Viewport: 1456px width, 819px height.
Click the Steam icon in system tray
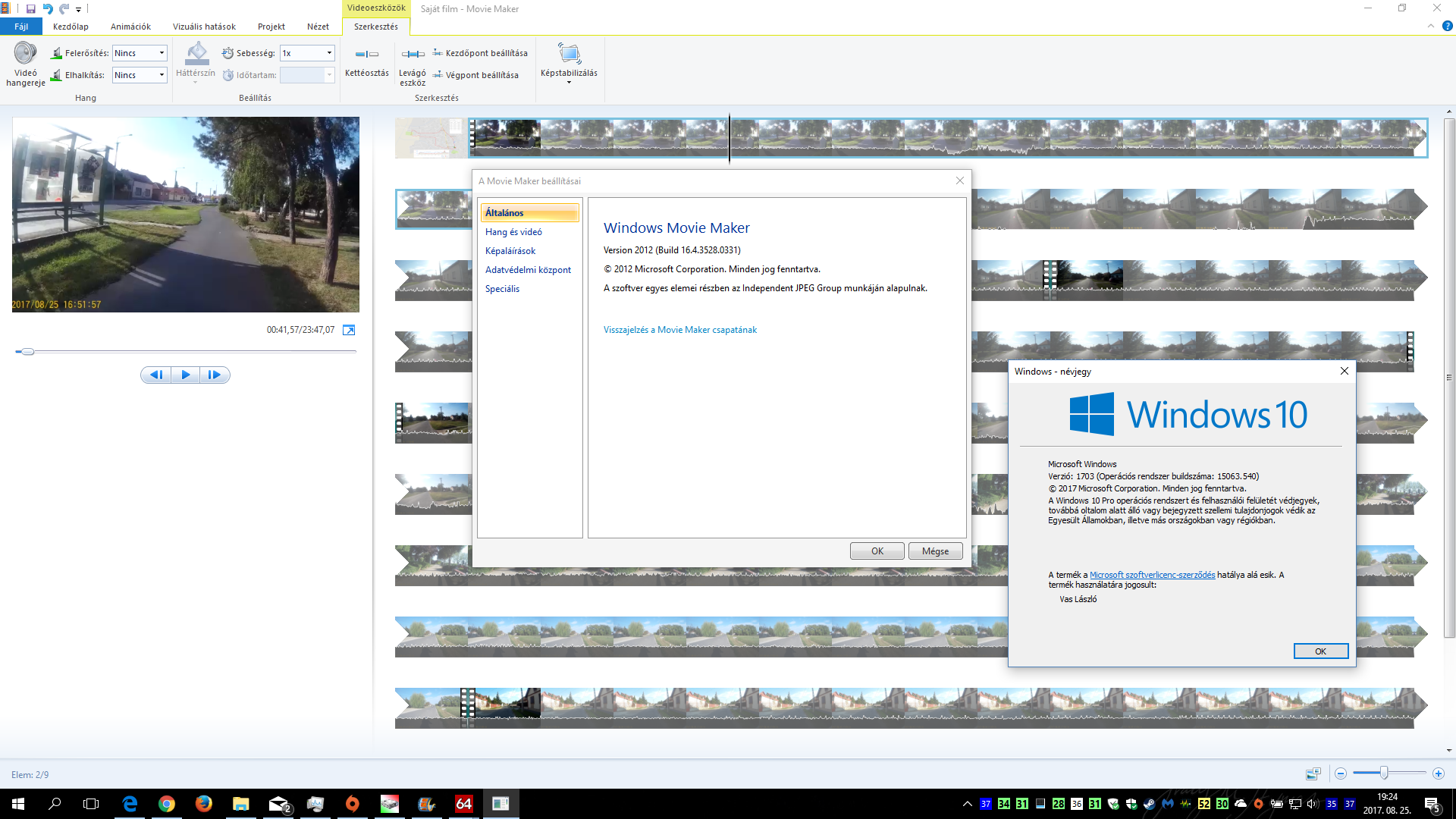[1150, 804]
